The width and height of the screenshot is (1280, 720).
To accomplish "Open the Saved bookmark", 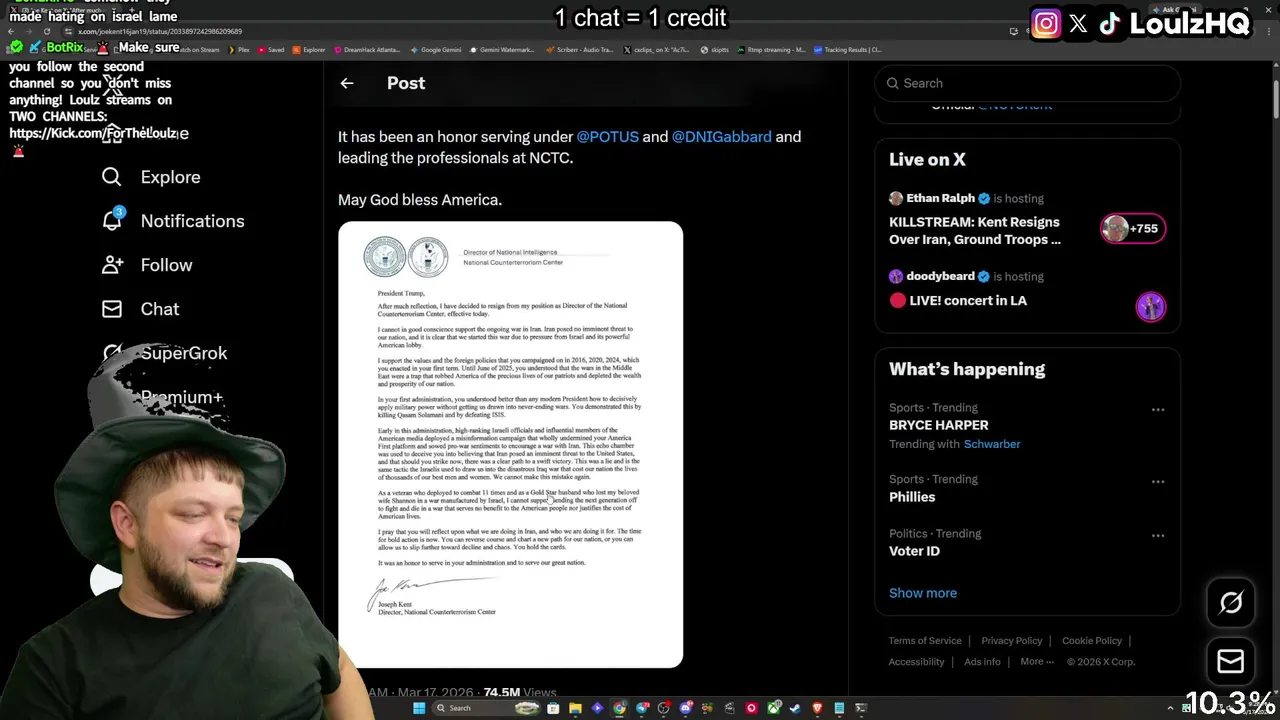I will [271, 50].
